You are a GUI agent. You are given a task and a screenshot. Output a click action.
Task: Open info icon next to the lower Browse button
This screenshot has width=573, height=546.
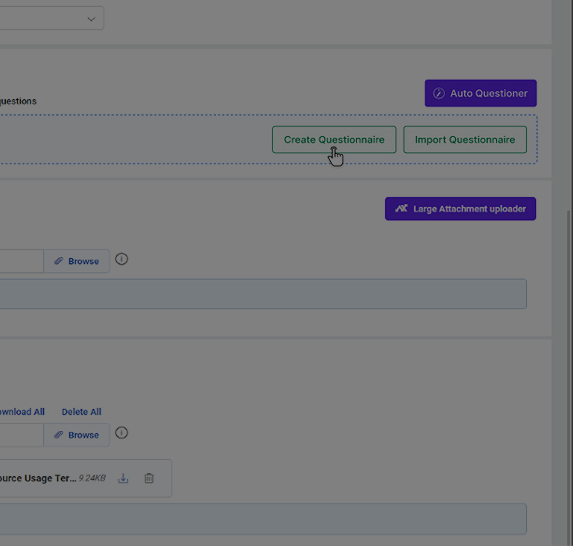coord(121,433)
